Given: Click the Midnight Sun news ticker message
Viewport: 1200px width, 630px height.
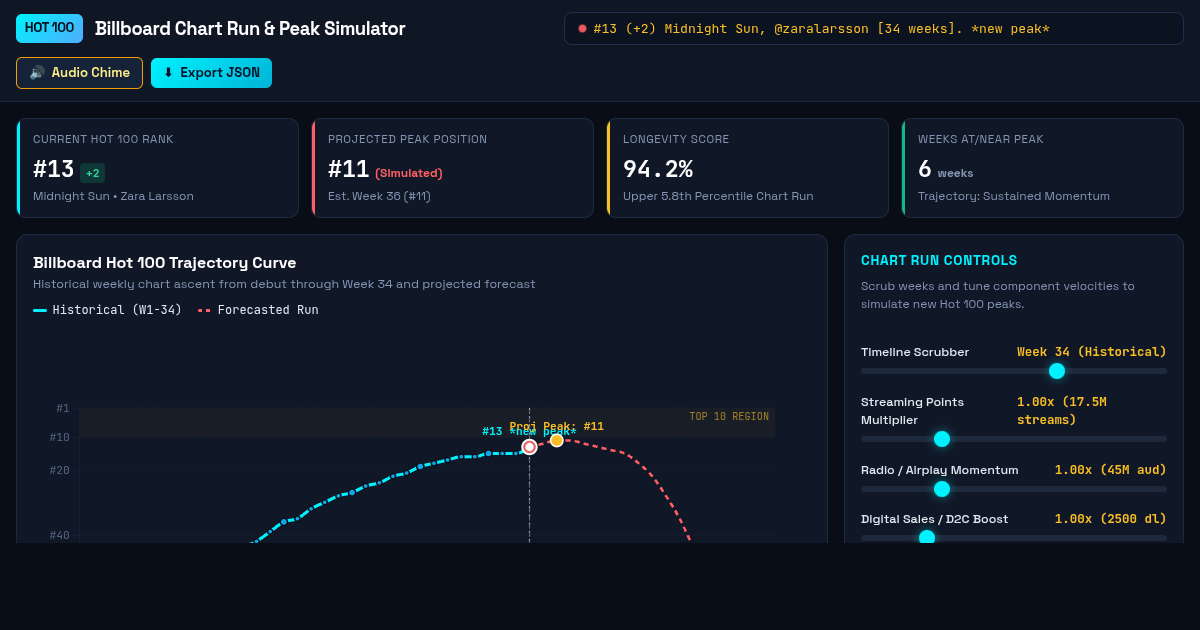Looking at the screenshot, I should tap(821, 28).
